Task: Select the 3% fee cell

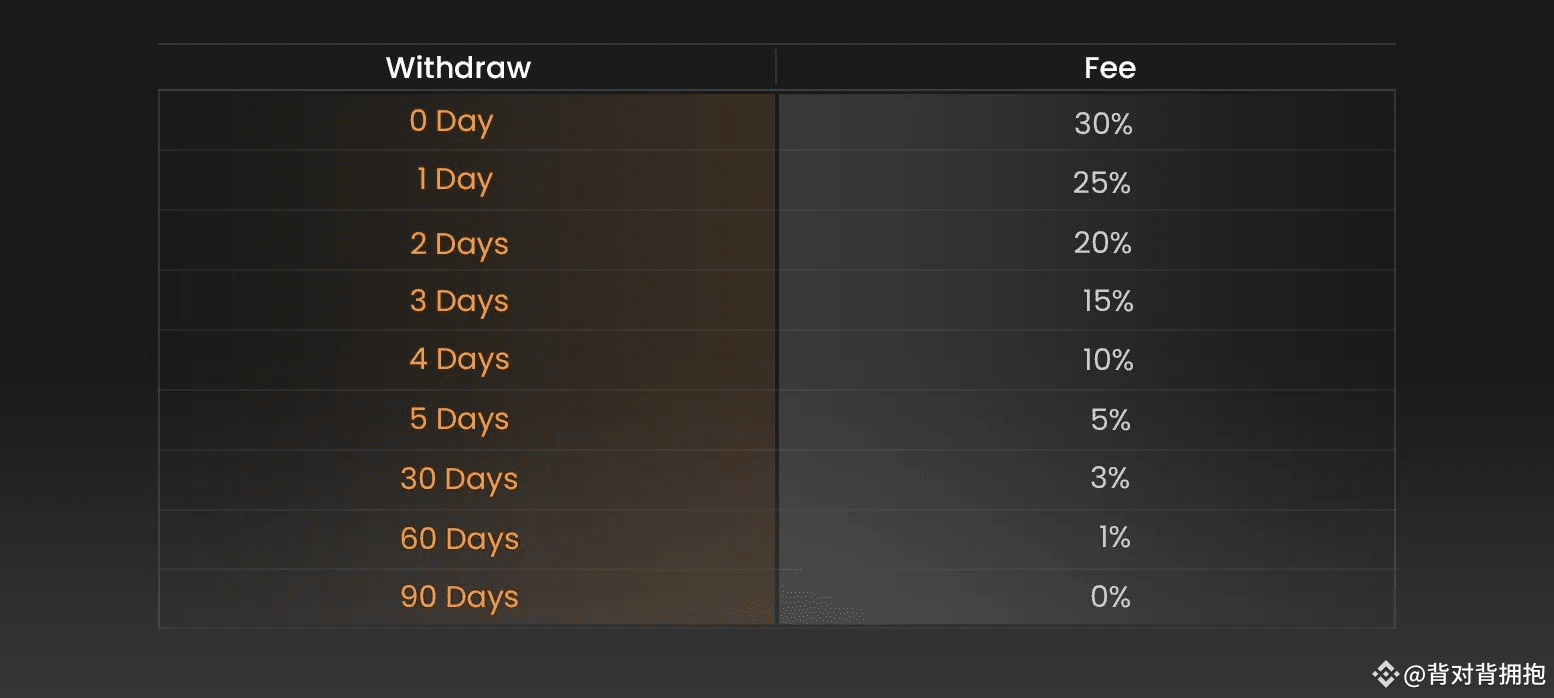Action: point(1110,478)
